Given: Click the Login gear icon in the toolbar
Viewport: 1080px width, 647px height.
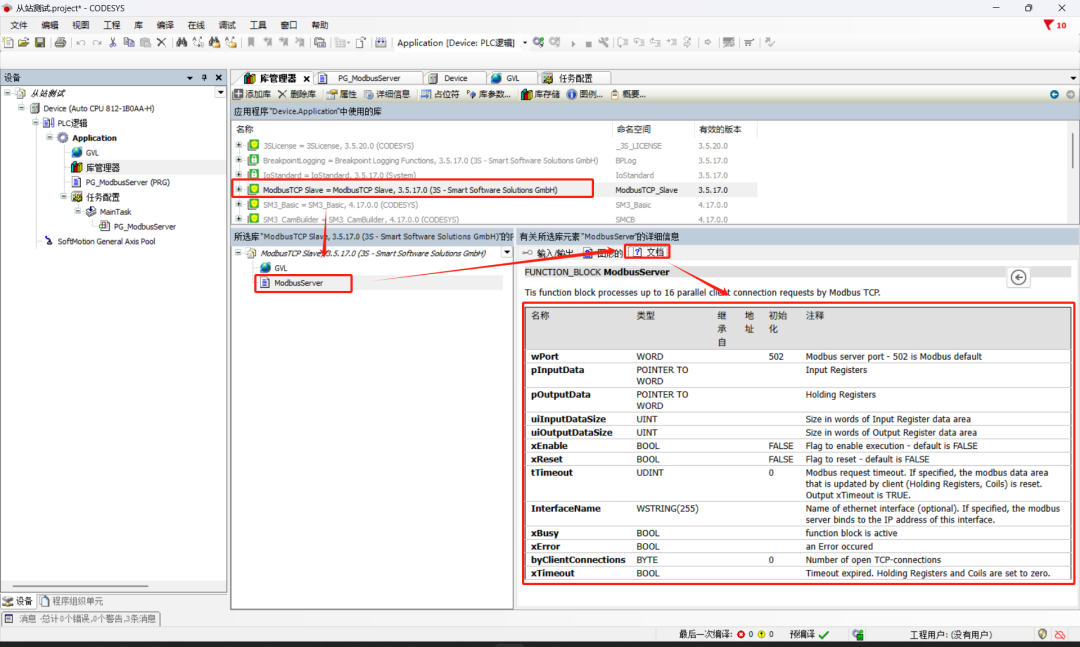Looking at the screenshot, I should (x=539, y=43).
